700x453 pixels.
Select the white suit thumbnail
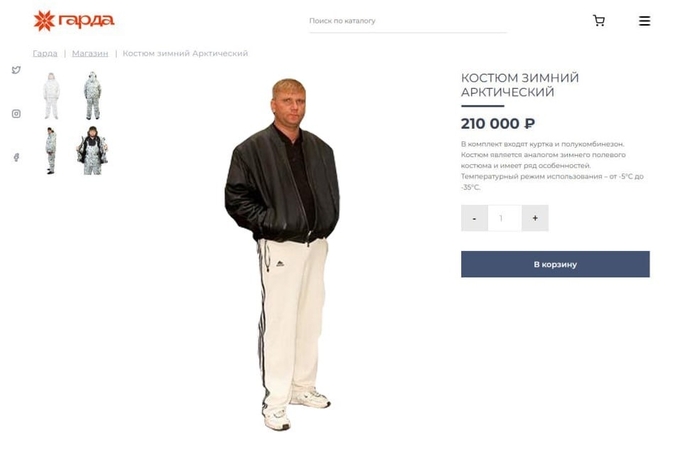(51, 96)
